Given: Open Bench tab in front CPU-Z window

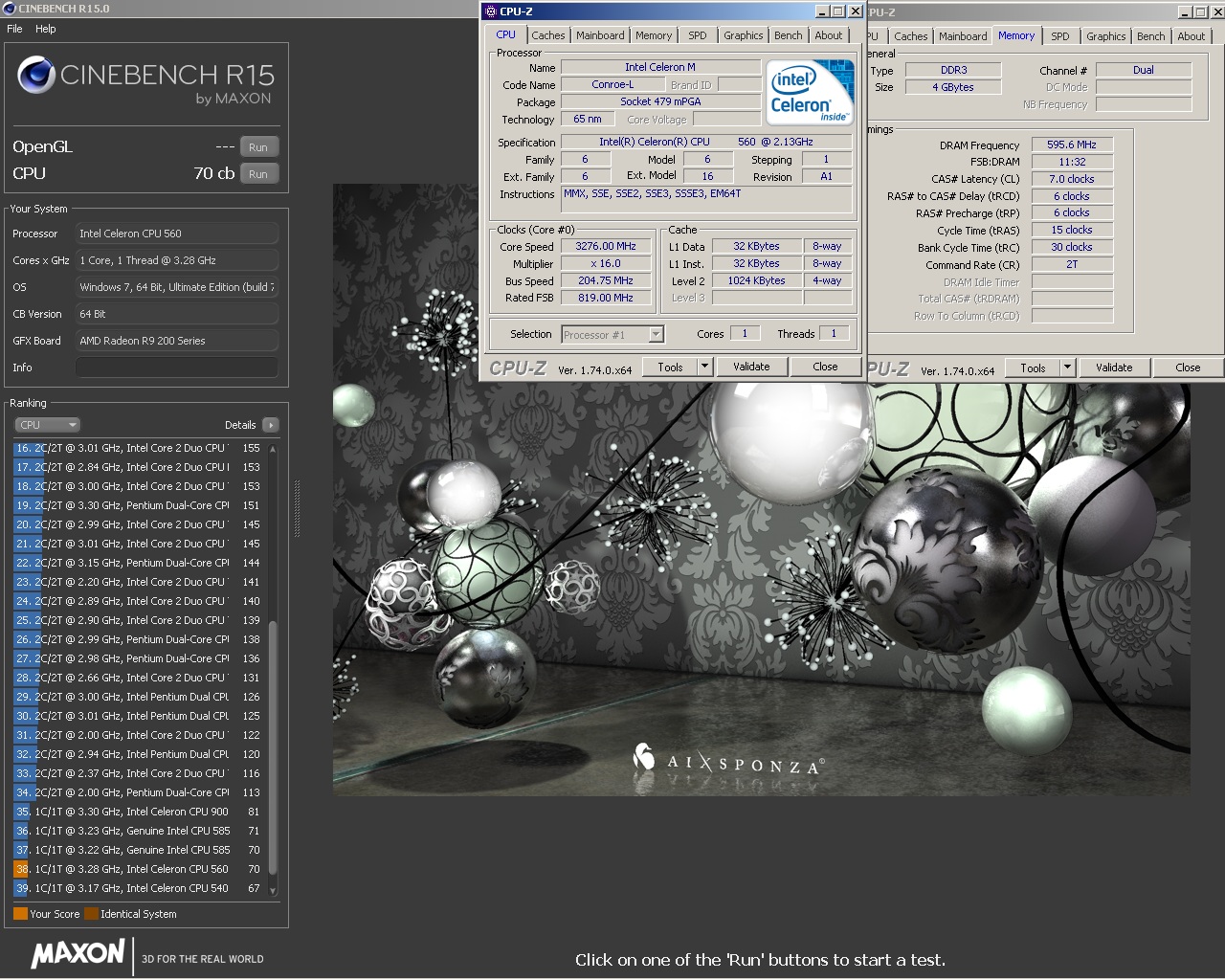Looking at the screenshot, I should [x=789, y=35].
